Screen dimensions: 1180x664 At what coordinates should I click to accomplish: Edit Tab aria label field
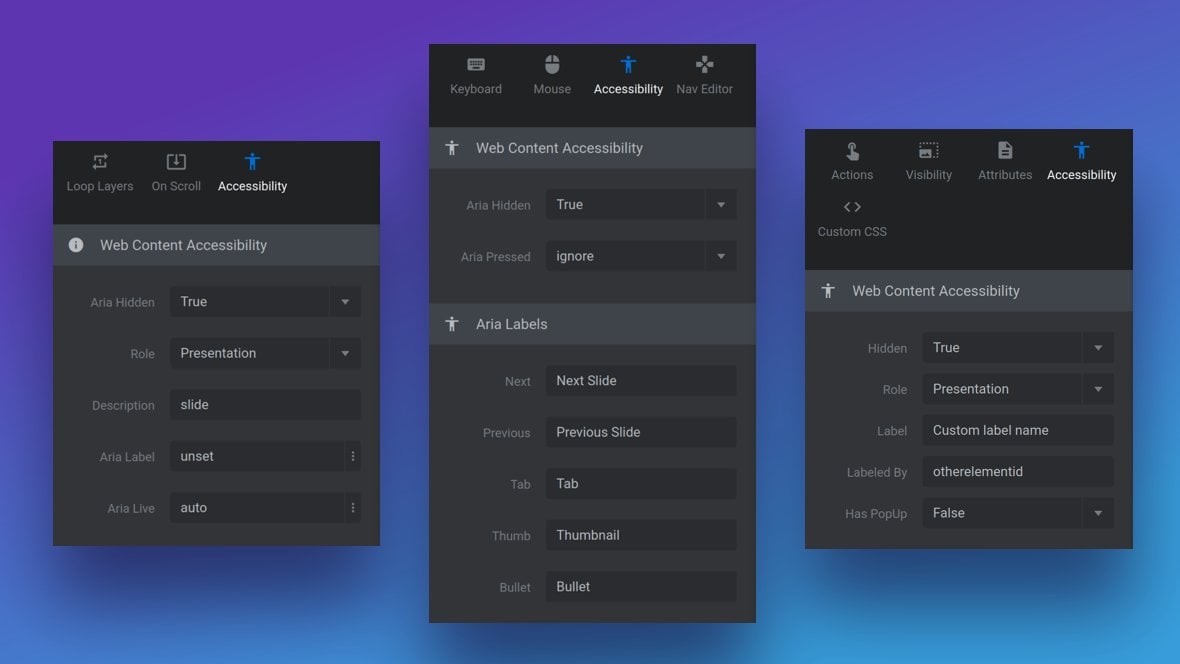pyautogui.click(x=641, y=483)
